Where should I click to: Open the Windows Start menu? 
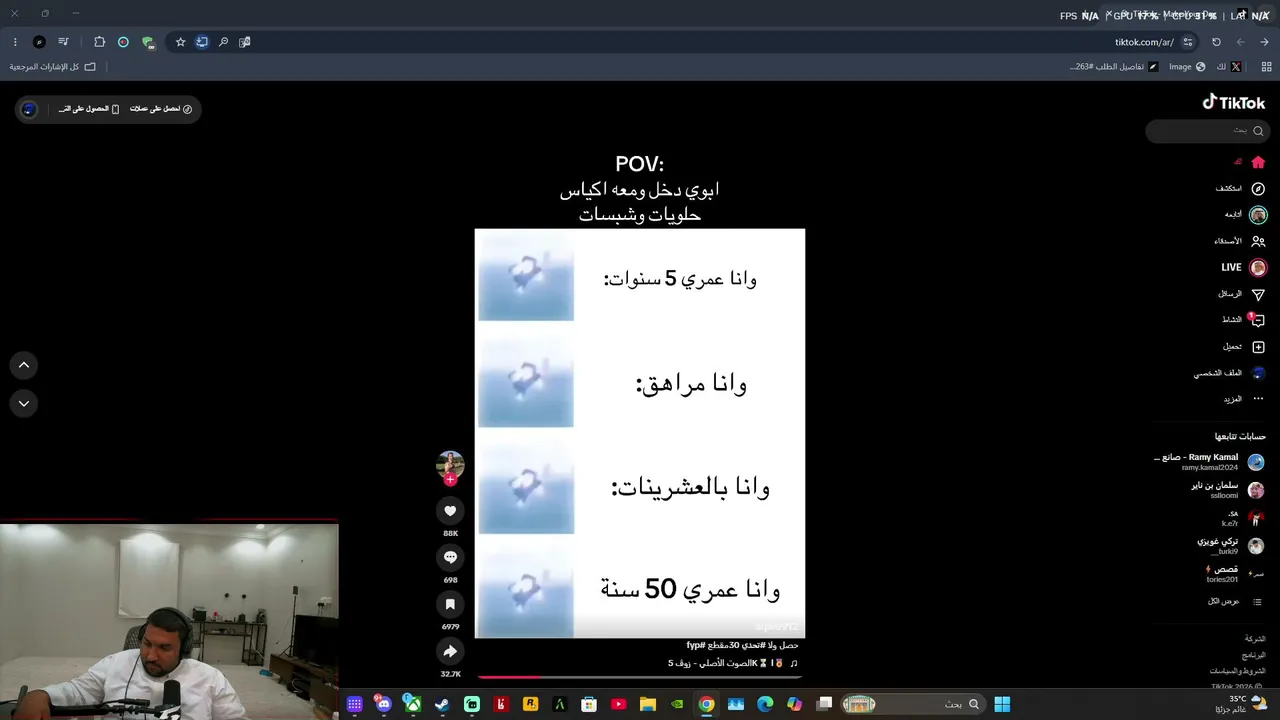1002,704
